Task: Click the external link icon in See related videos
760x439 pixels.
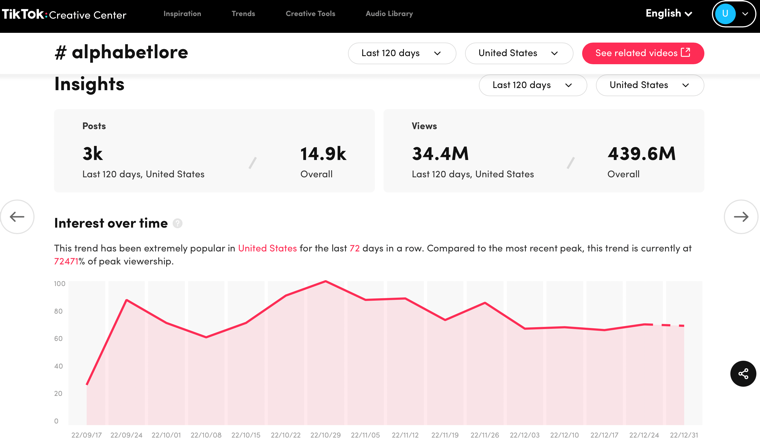Action: tap(685, 52)
